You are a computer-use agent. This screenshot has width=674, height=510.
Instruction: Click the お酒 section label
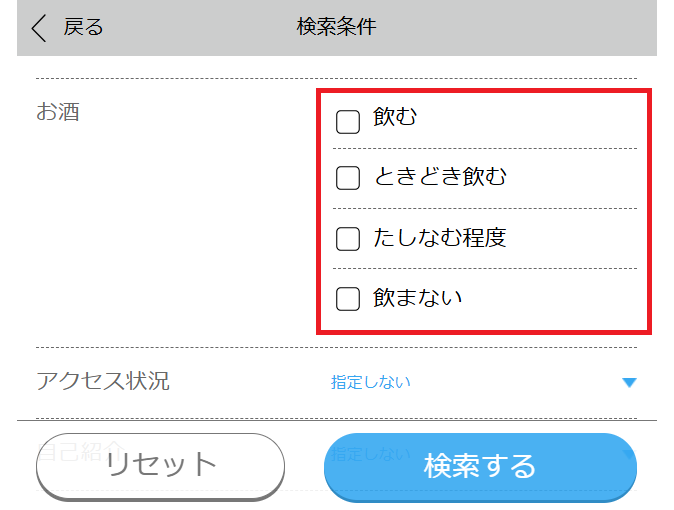click(58, 112)
